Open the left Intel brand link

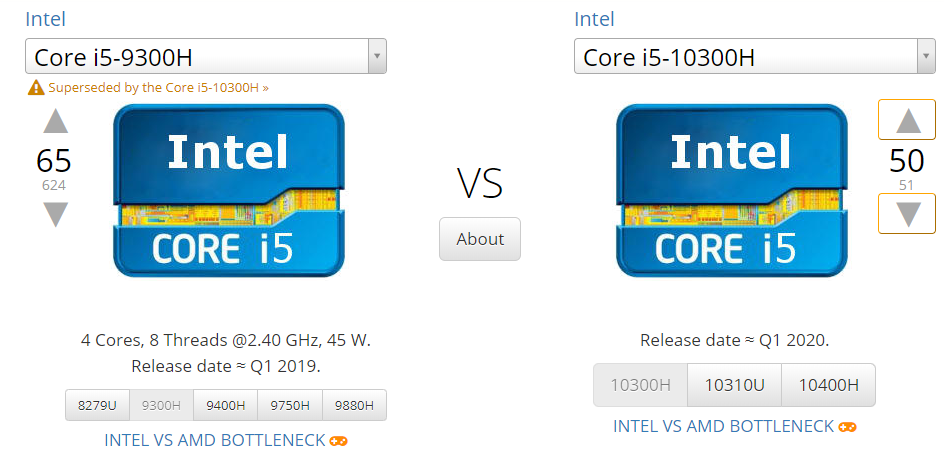coord(45,19)
